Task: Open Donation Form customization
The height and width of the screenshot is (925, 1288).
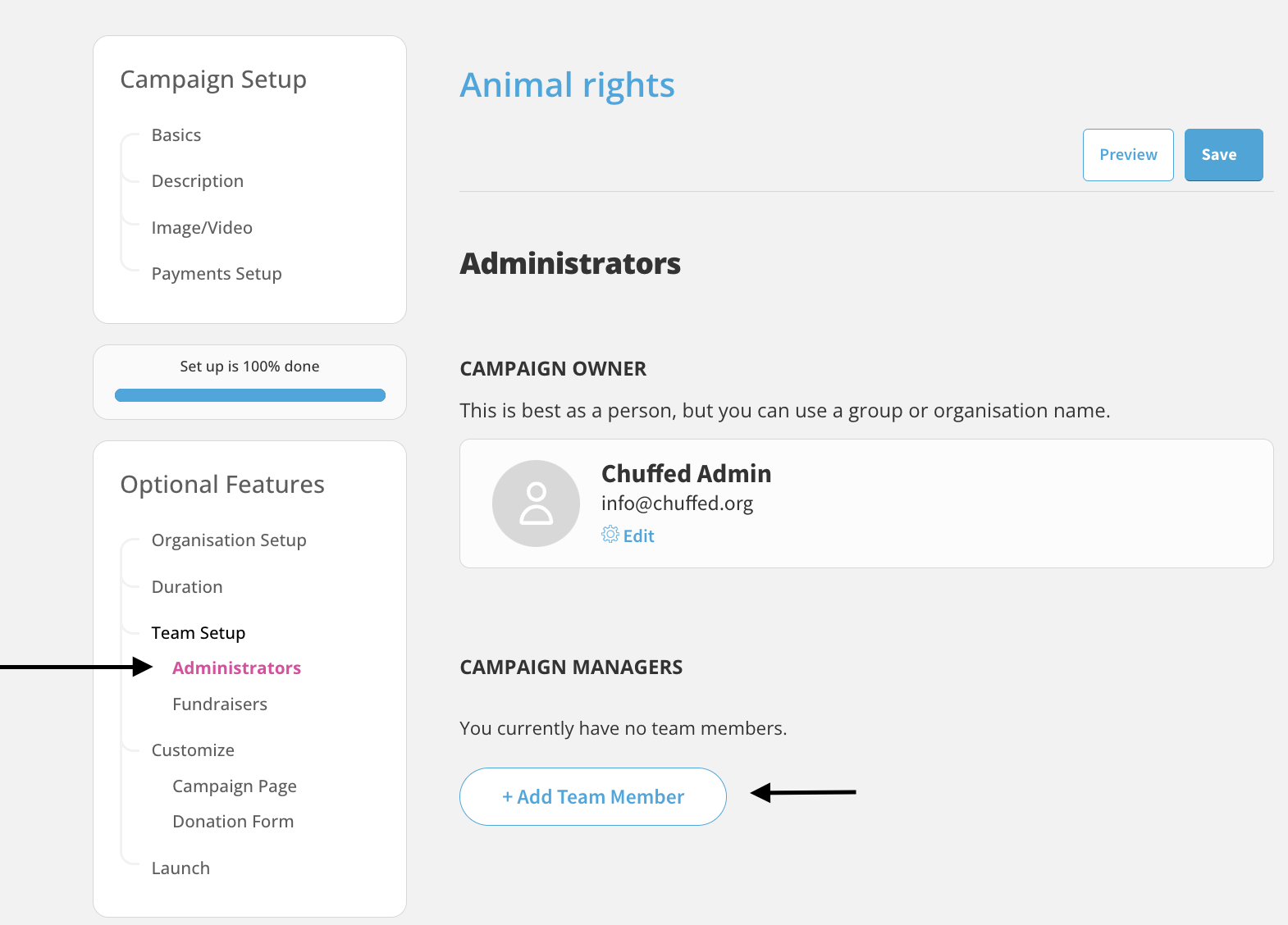Action: coord(233,822)
